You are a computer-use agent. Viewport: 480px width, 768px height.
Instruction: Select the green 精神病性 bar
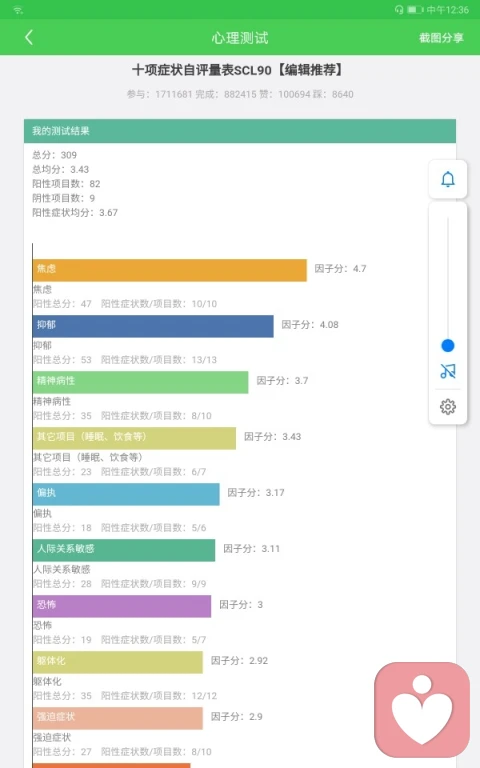(141, 382)
